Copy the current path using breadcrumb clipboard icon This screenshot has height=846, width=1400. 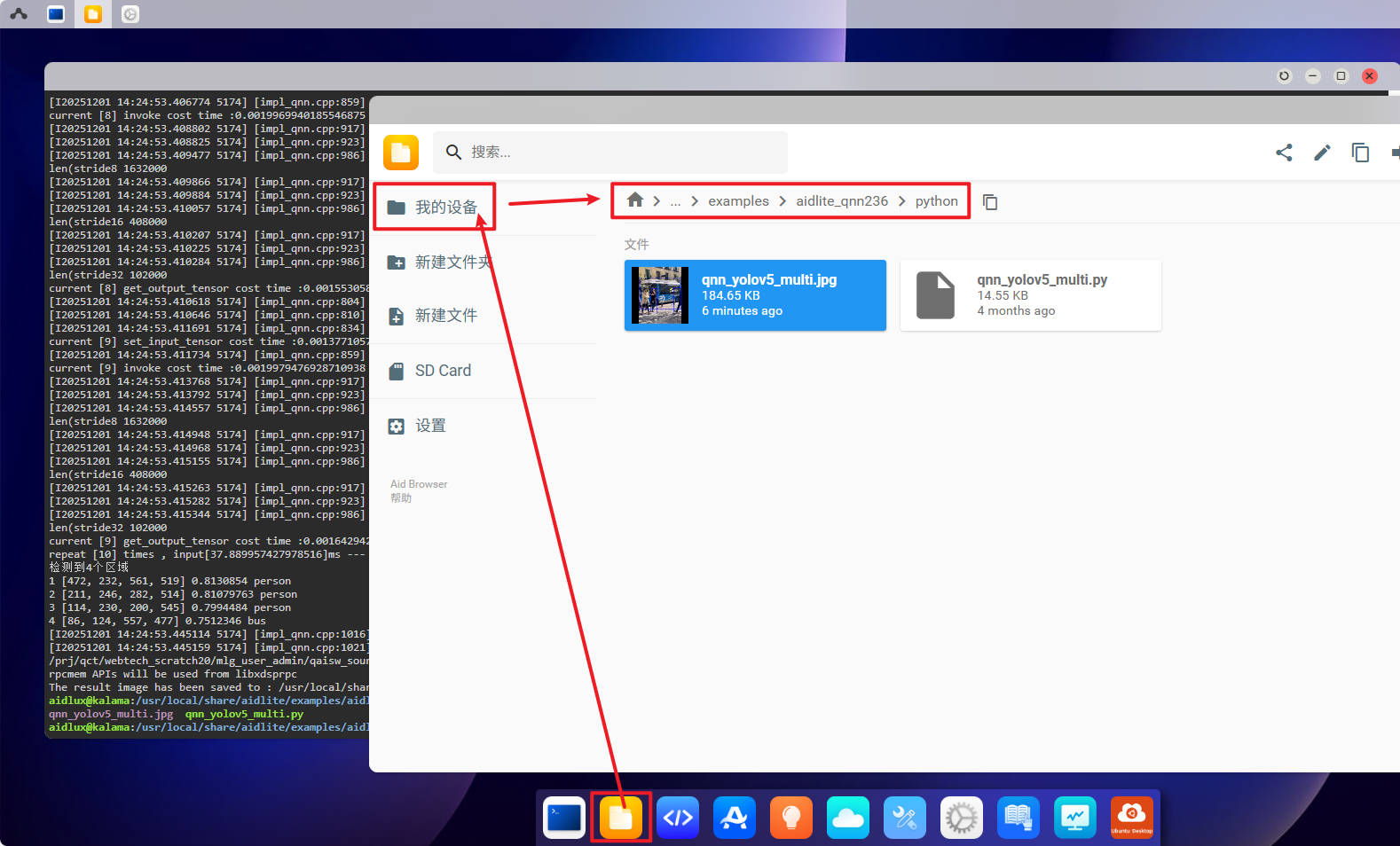[990, 202]
